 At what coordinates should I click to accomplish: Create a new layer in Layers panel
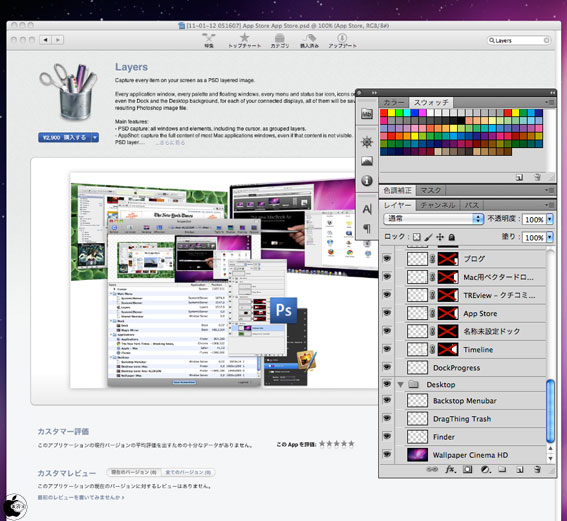tap(520, 469)
